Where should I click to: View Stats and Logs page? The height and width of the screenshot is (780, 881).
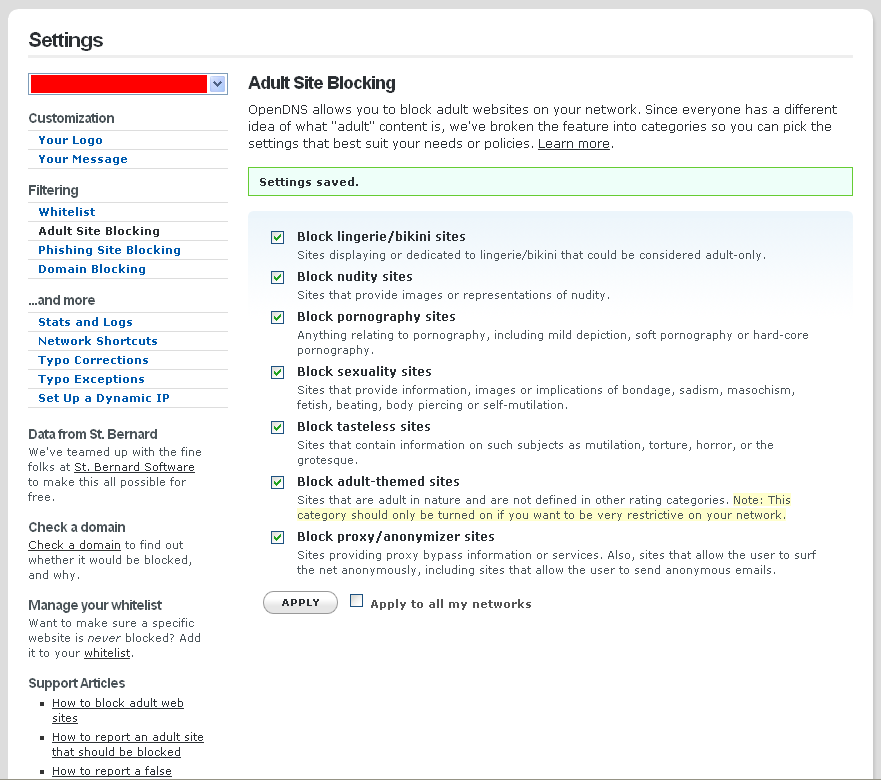point(85,322)
